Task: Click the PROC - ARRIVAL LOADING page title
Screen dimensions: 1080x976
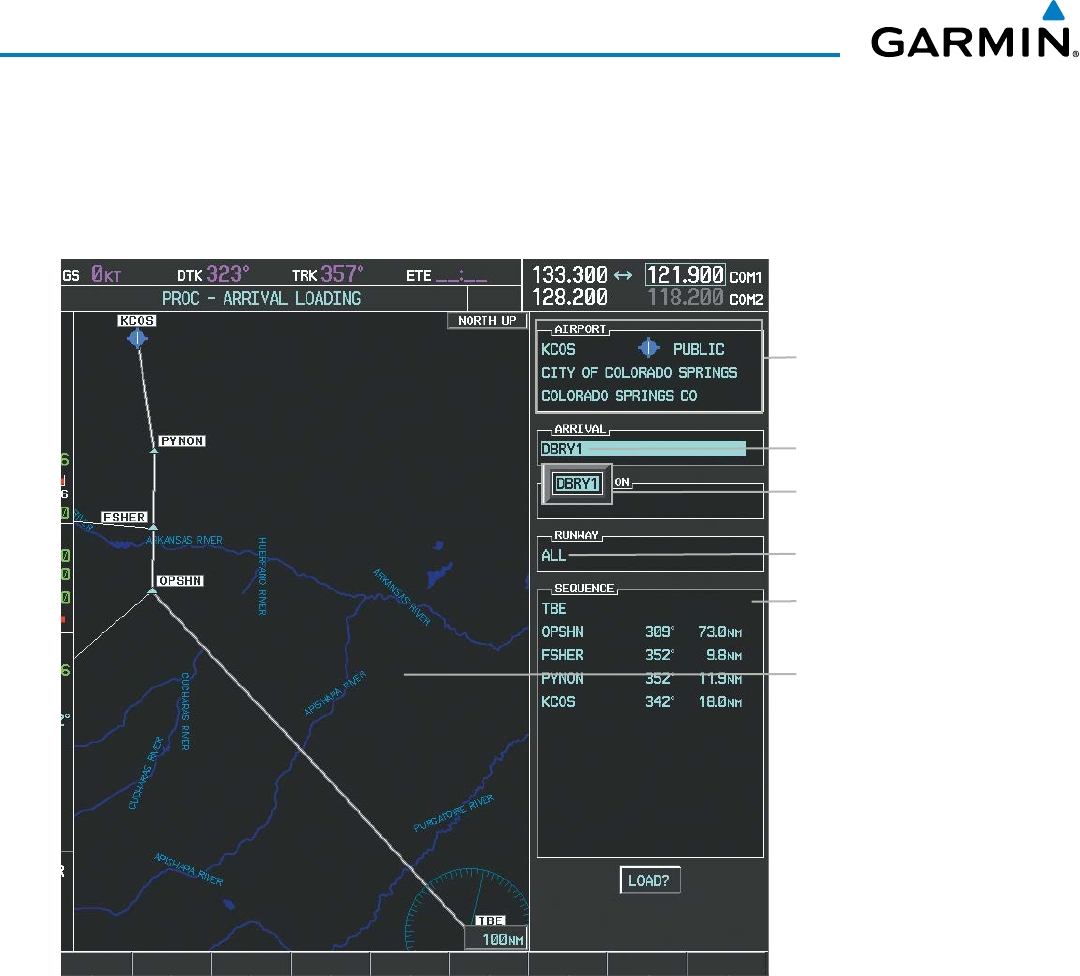Action: [x=262, y=299]
